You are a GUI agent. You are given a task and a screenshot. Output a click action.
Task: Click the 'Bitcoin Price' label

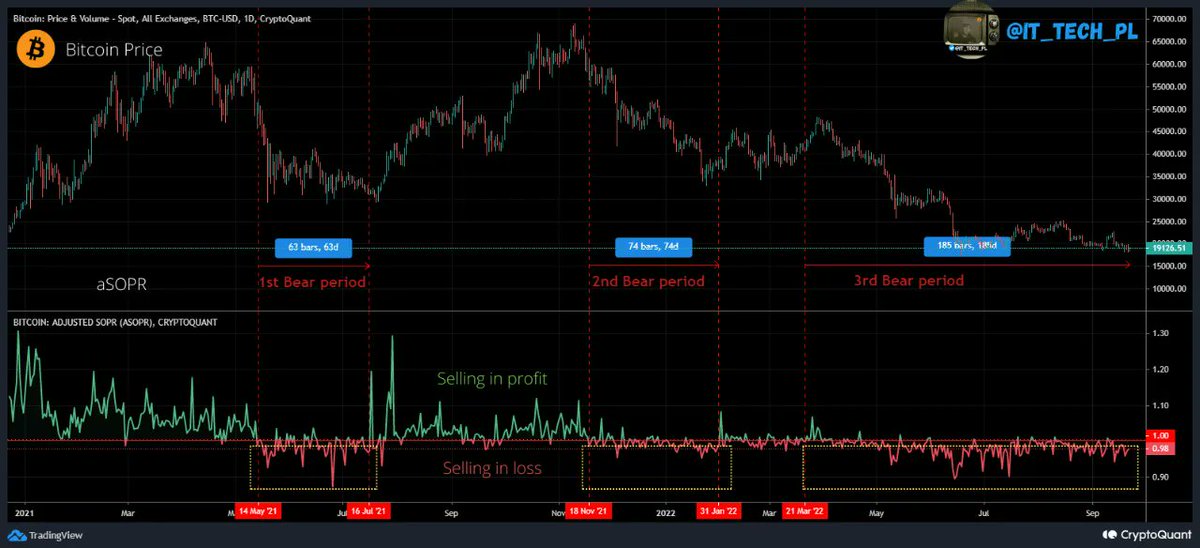click(114, 50)
